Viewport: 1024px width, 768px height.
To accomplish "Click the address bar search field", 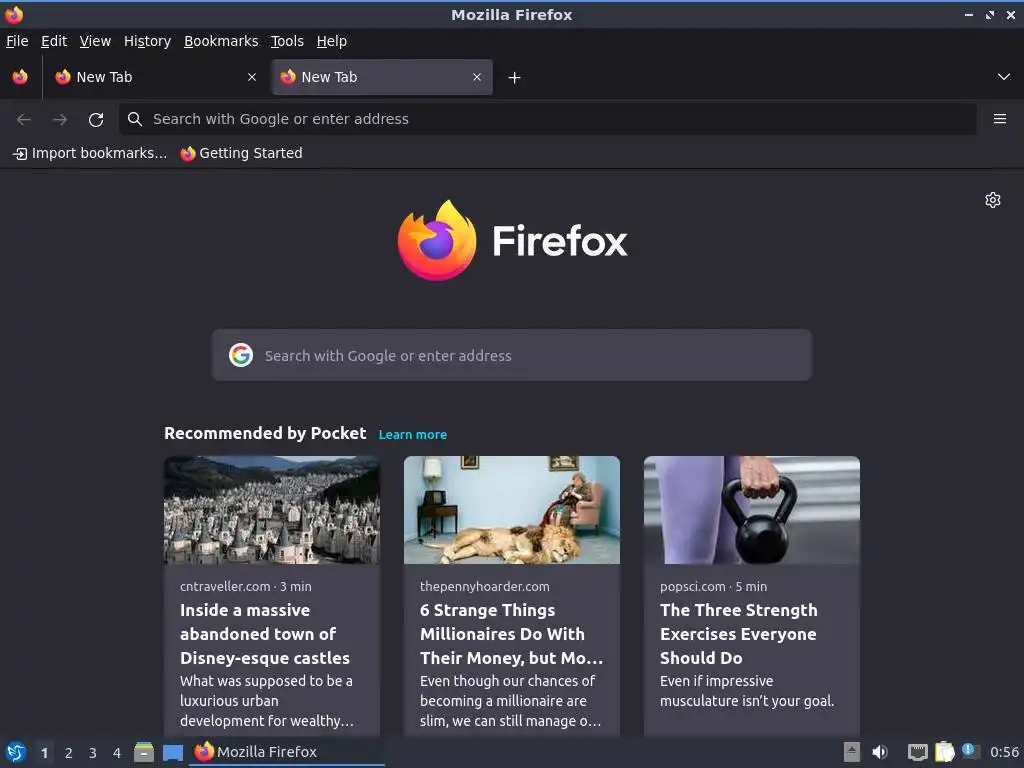I will [x=547, y=119].
